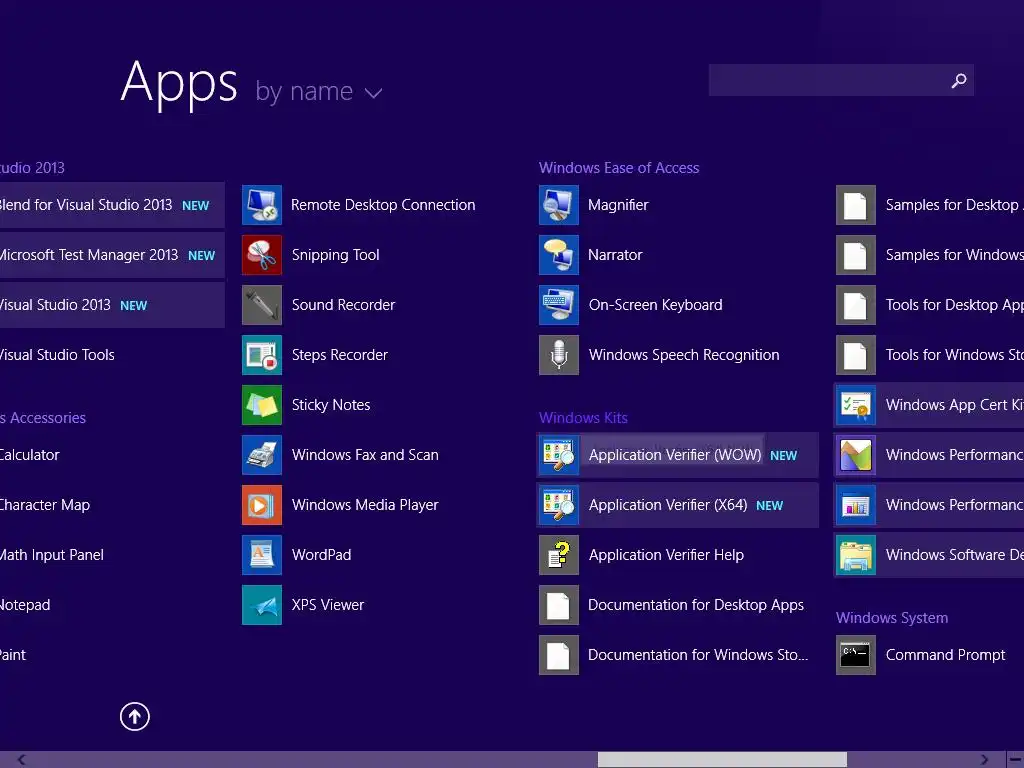Open the Sticky Notes icon

click(262, 405)
